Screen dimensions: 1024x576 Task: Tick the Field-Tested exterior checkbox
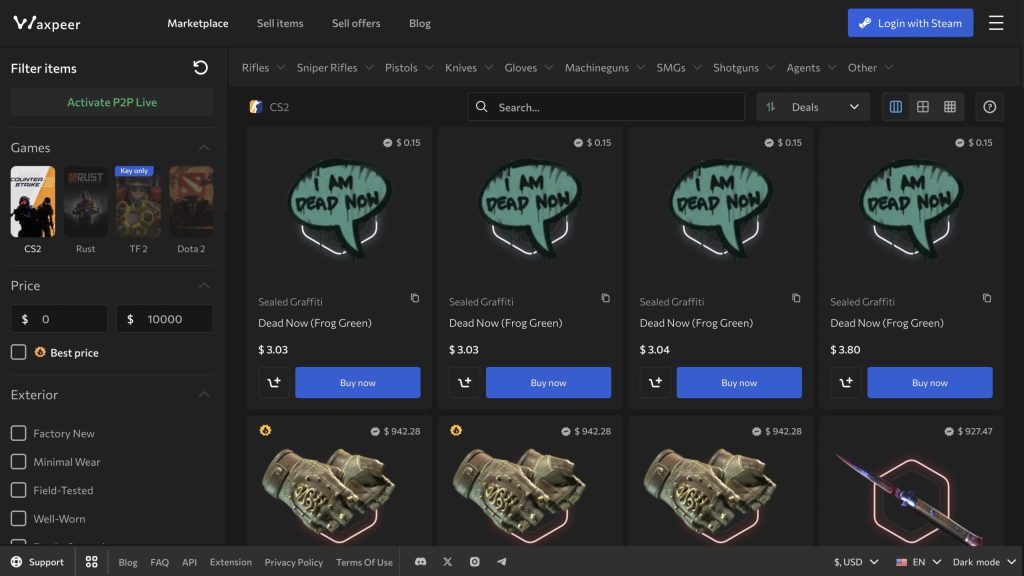(18, 490)
